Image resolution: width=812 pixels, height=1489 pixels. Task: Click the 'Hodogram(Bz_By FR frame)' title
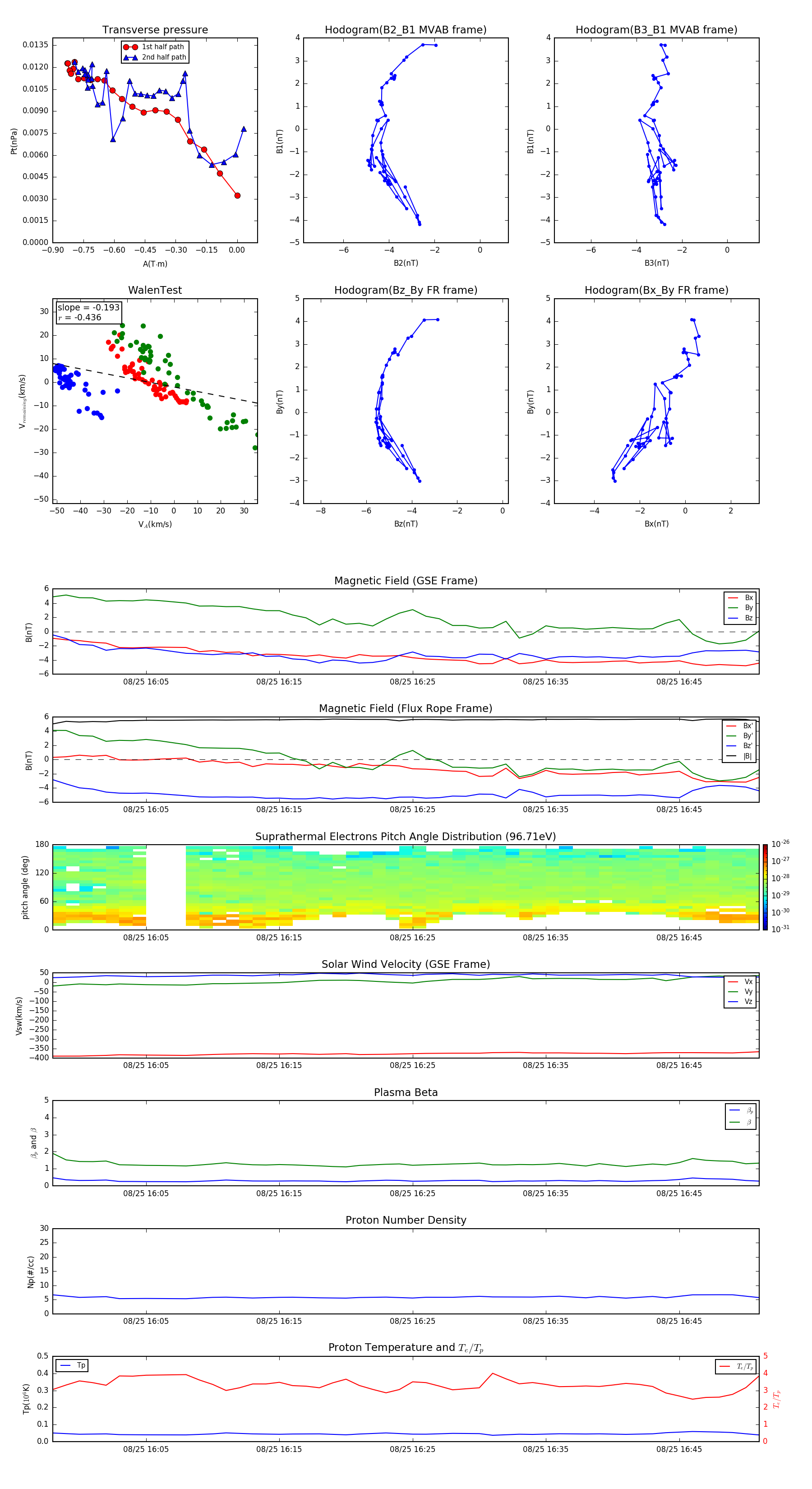tap(406, 290)
